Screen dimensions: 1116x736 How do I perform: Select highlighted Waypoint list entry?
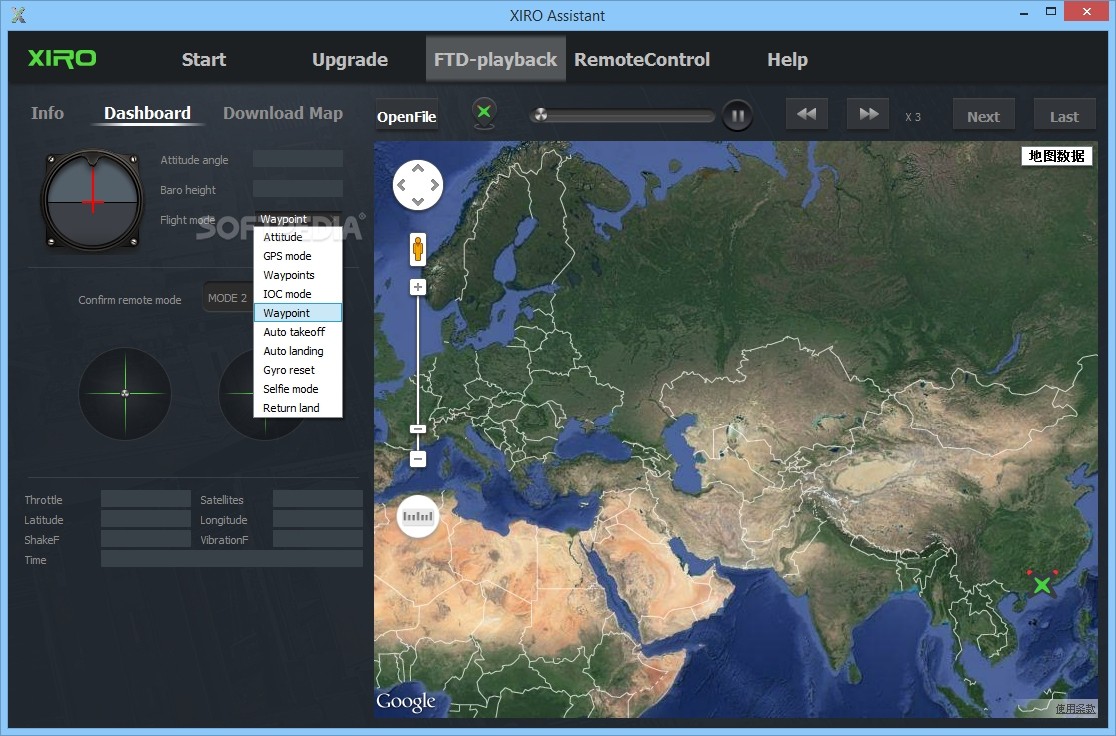click(298, 313)
